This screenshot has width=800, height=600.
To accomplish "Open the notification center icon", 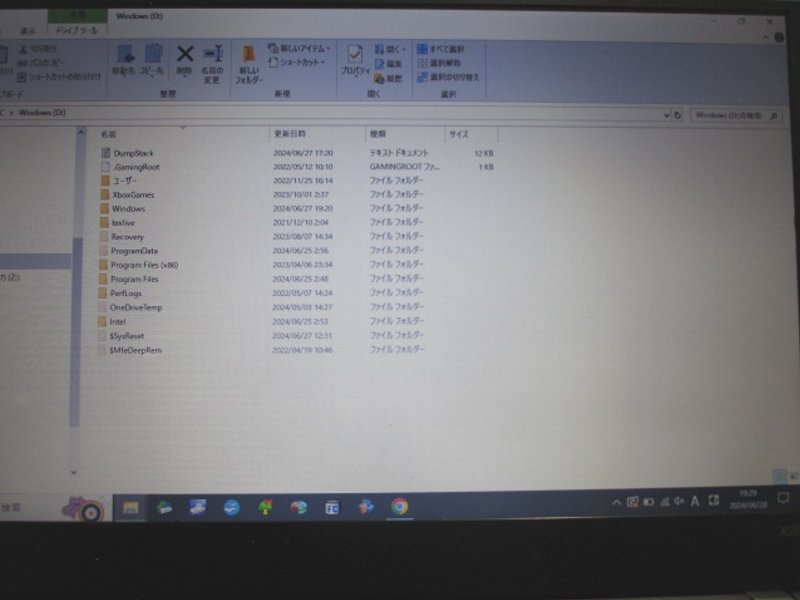I will tap(783, 498).
